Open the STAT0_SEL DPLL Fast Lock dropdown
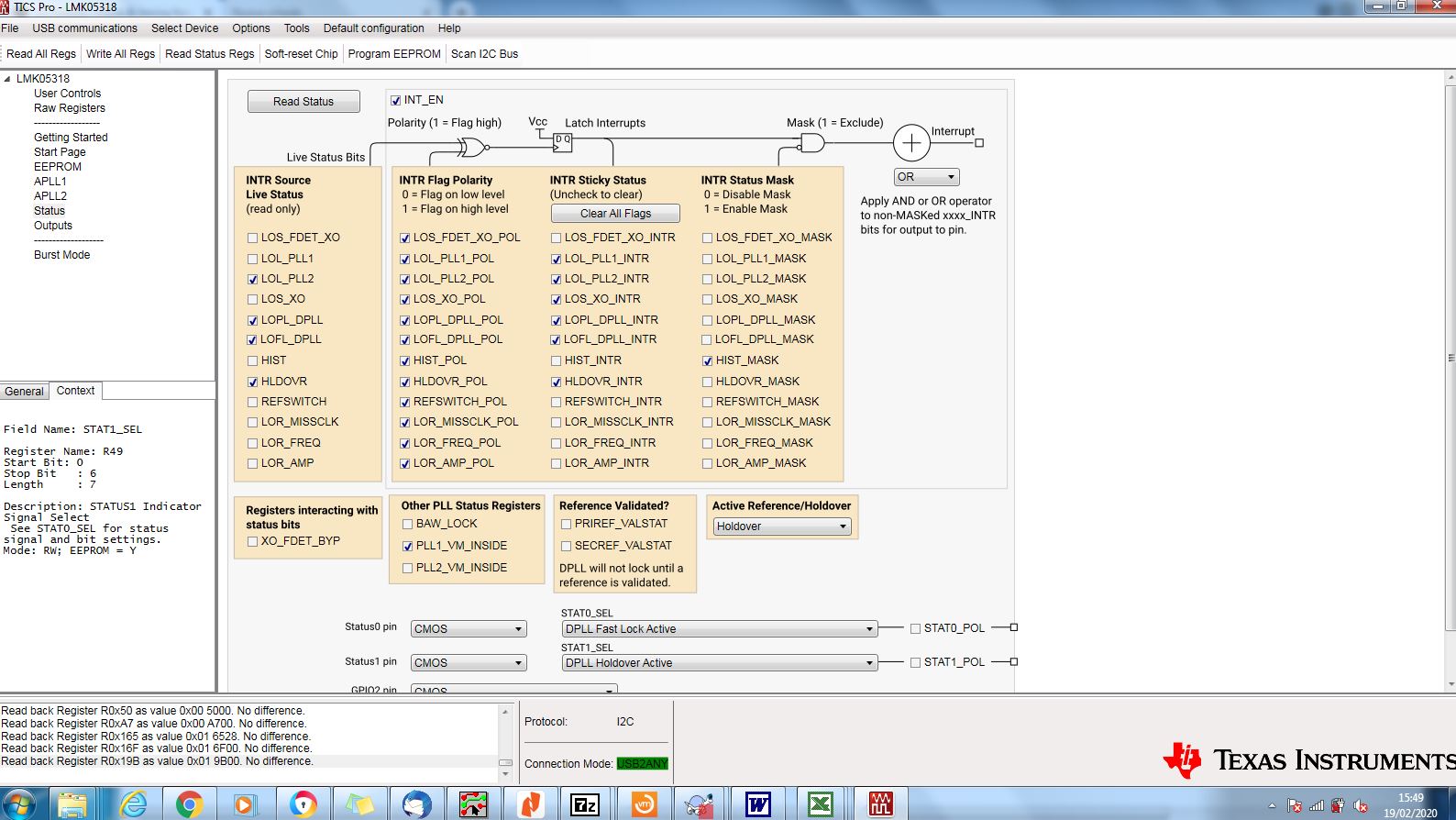1456x820 pixels. point(720,629)
